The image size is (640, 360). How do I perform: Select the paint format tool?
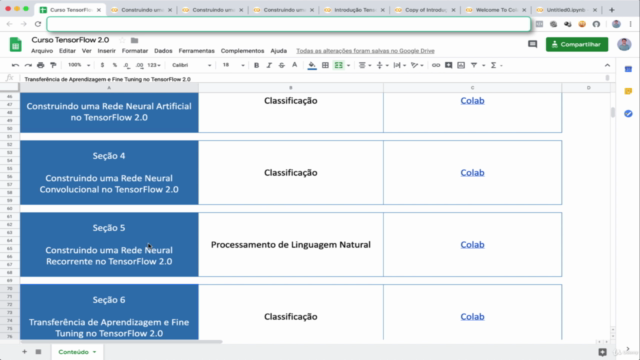[x=53, y=65]
